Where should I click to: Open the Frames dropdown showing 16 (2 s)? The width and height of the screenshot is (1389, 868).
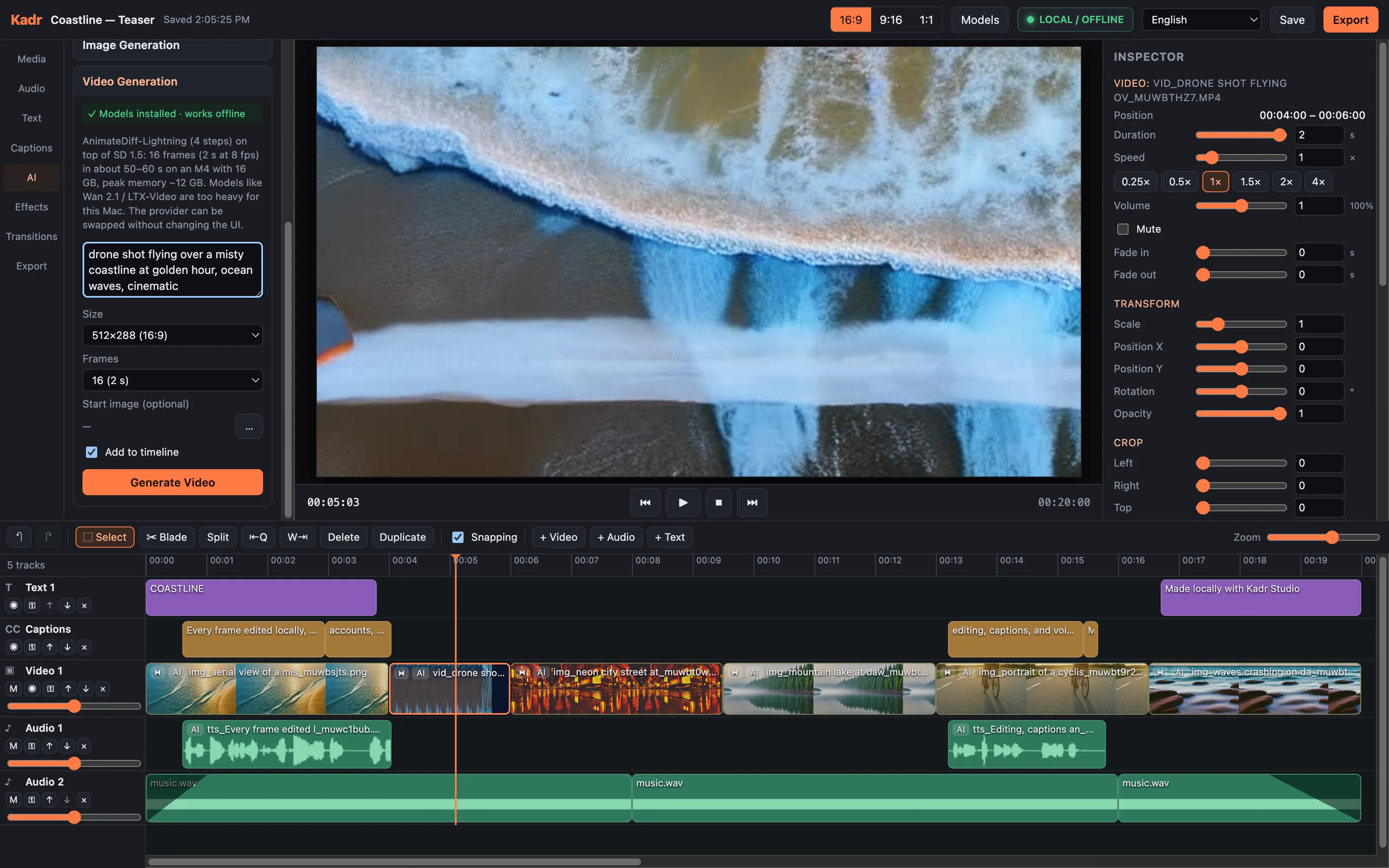coord(172,380)
